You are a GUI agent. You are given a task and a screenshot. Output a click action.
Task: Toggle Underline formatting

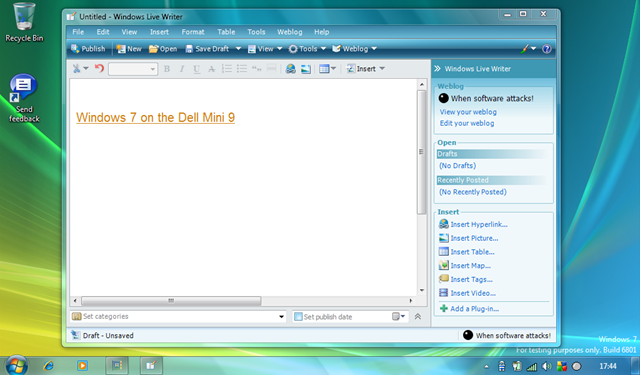[196, 69]
